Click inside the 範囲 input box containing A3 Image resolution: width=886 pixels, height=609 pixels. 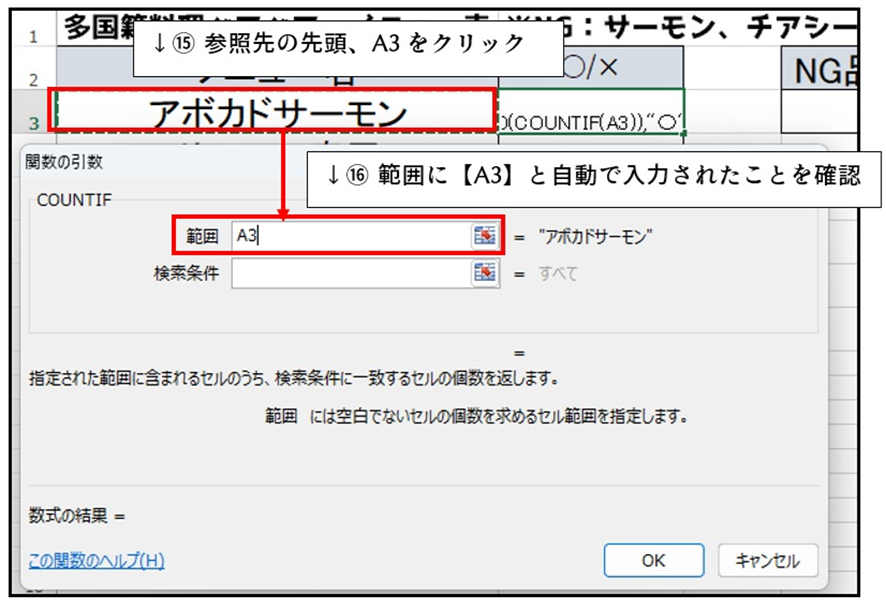tap(350, 236)
